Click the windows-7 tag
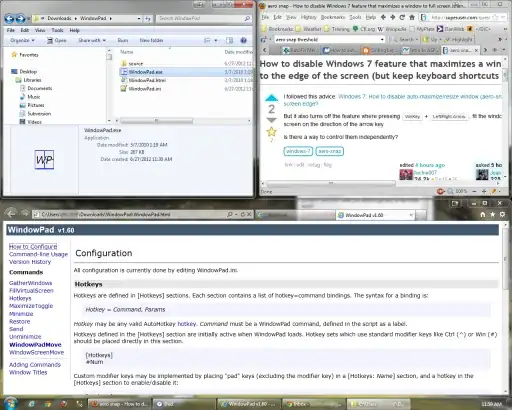Screen dimensions: 512x410 click(298, 151)
